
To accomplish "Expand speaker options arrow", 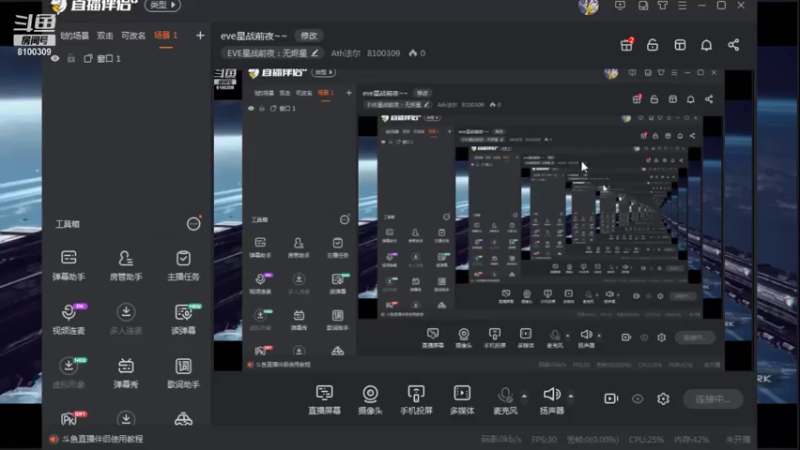I will [x=571, y=396].
